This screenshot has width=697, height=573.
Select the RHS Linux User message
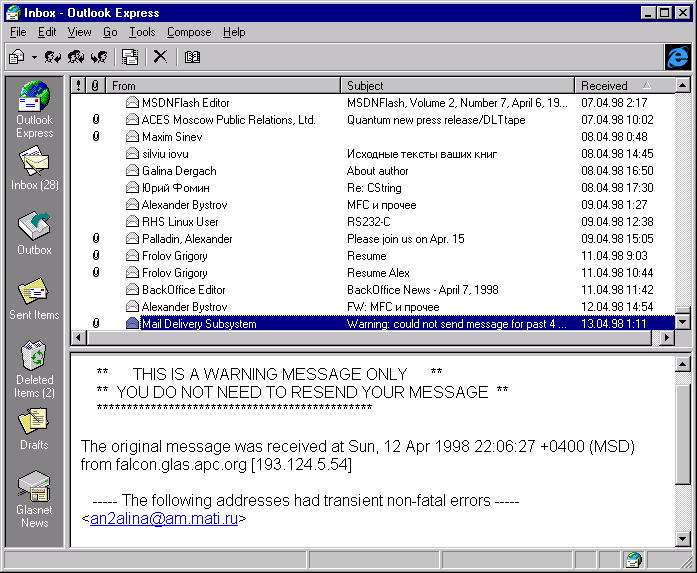(373, 221)
